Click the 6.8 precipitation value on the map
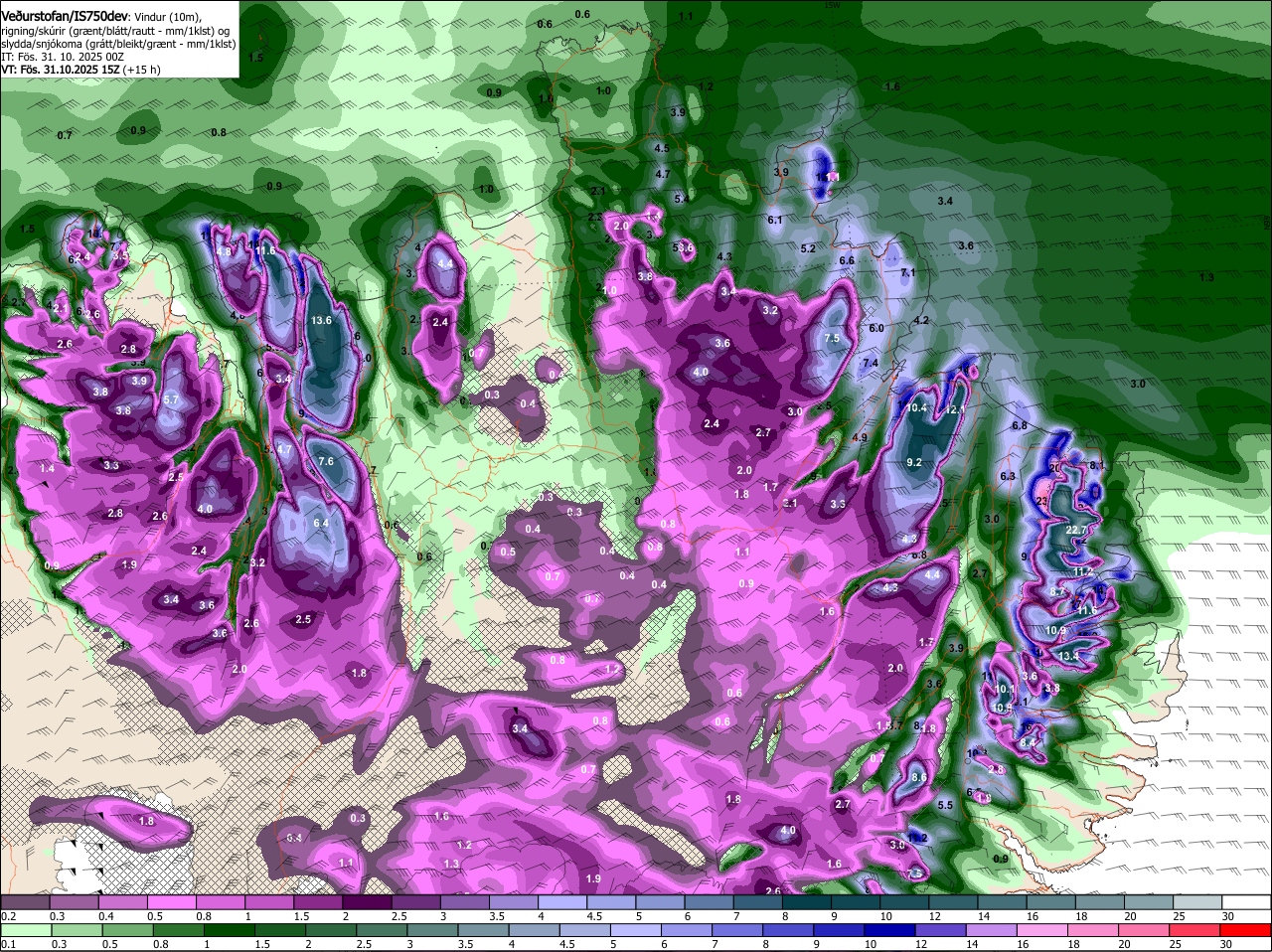This screenshot has width=1272, height=952. click(x=1019, y=425)
